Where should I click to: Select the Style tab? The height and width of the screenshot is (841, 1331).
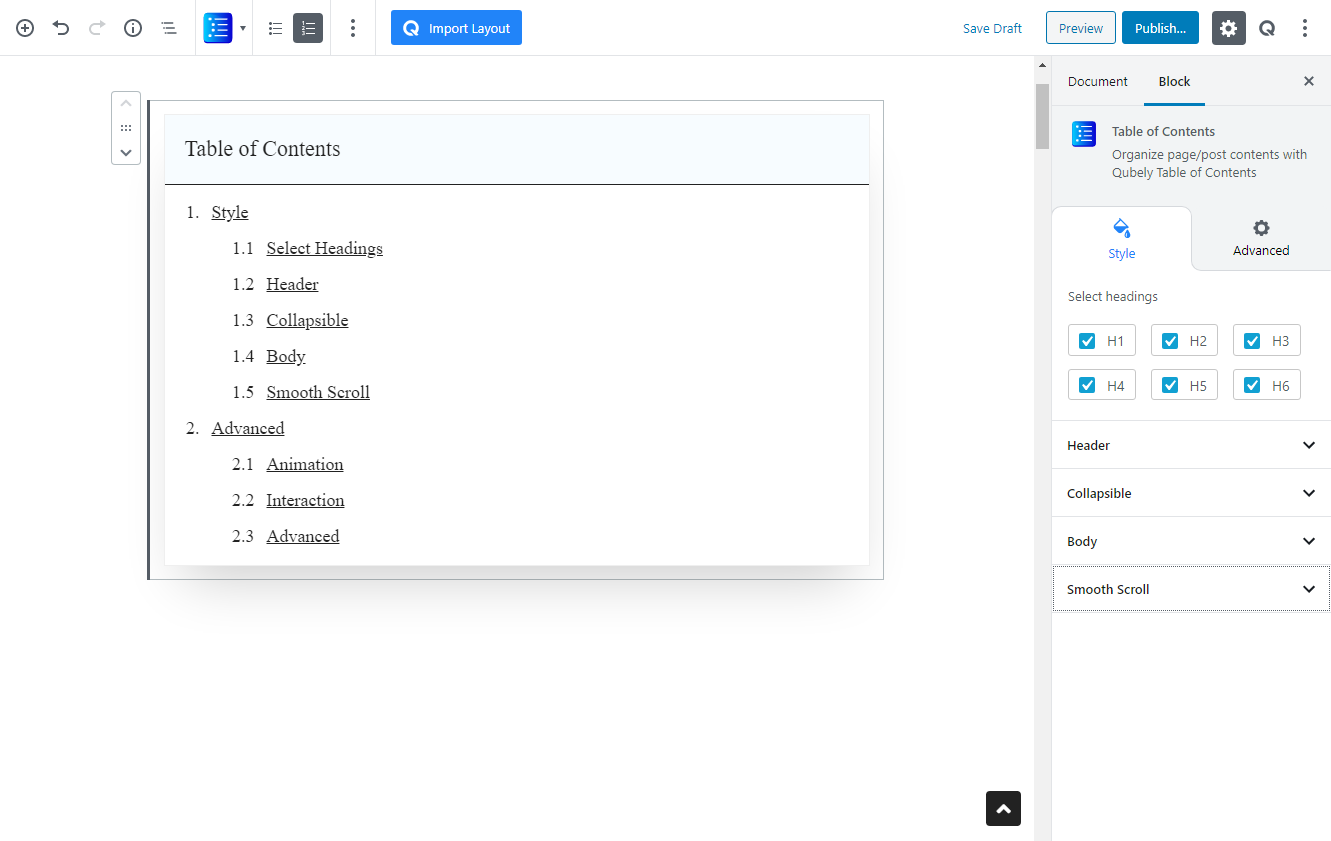pyautogui.click(x=1121, y=238)
